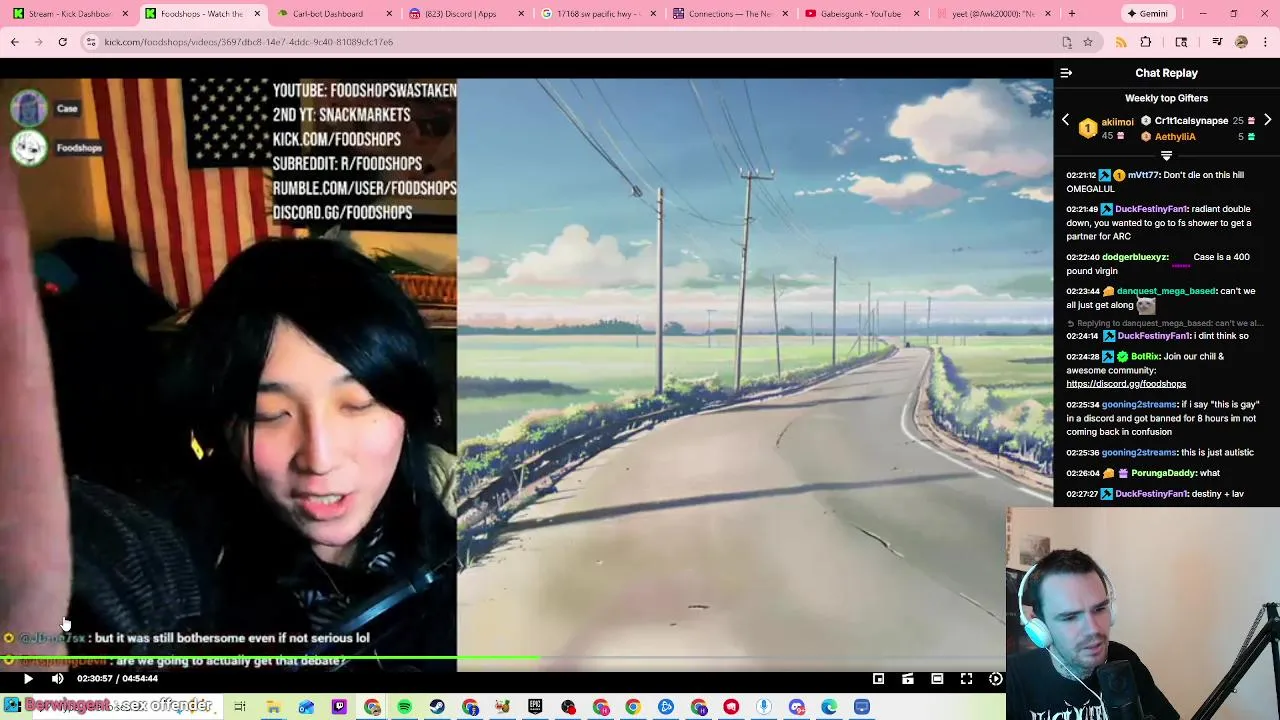Go back to the previous page
1280x720 pixels.
[14, 42]
